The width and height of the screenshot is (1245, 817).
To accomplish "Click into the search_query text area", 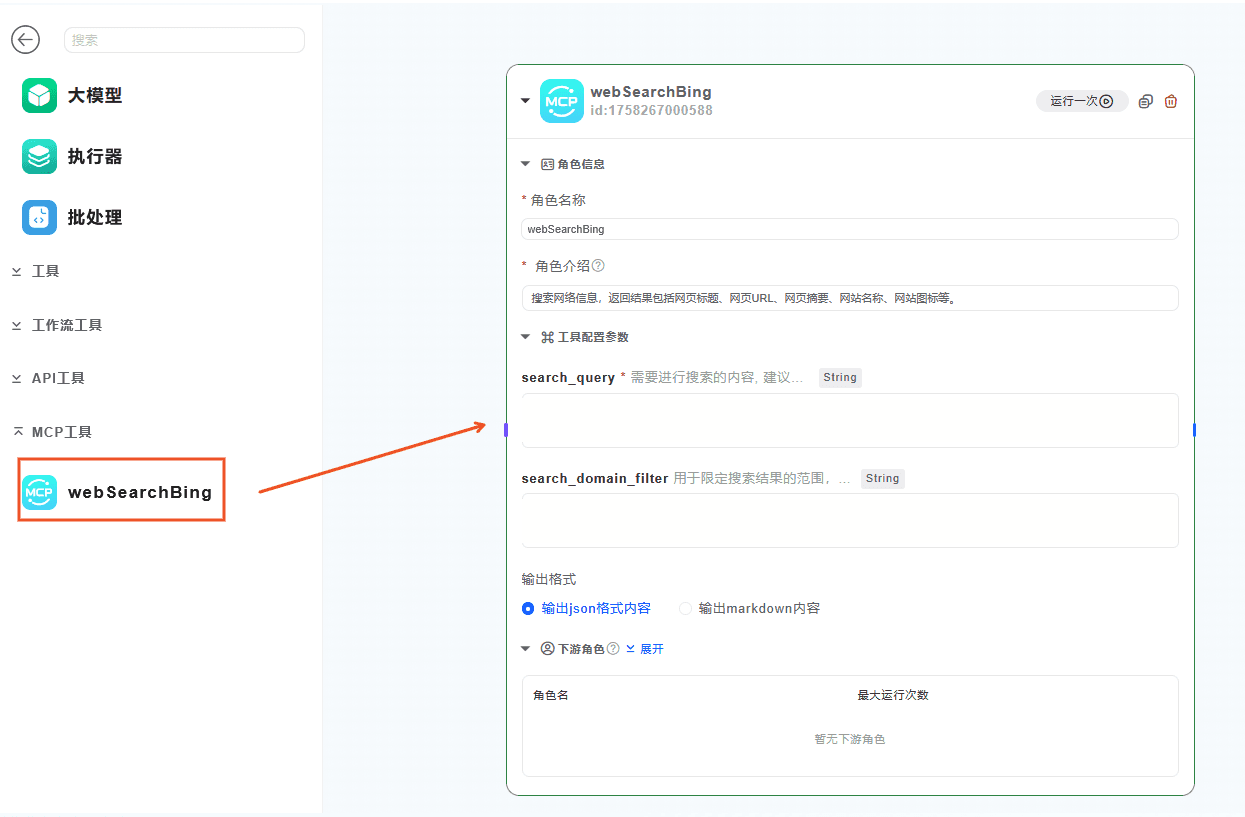I will pyautogui.click(x=849, y=420).
